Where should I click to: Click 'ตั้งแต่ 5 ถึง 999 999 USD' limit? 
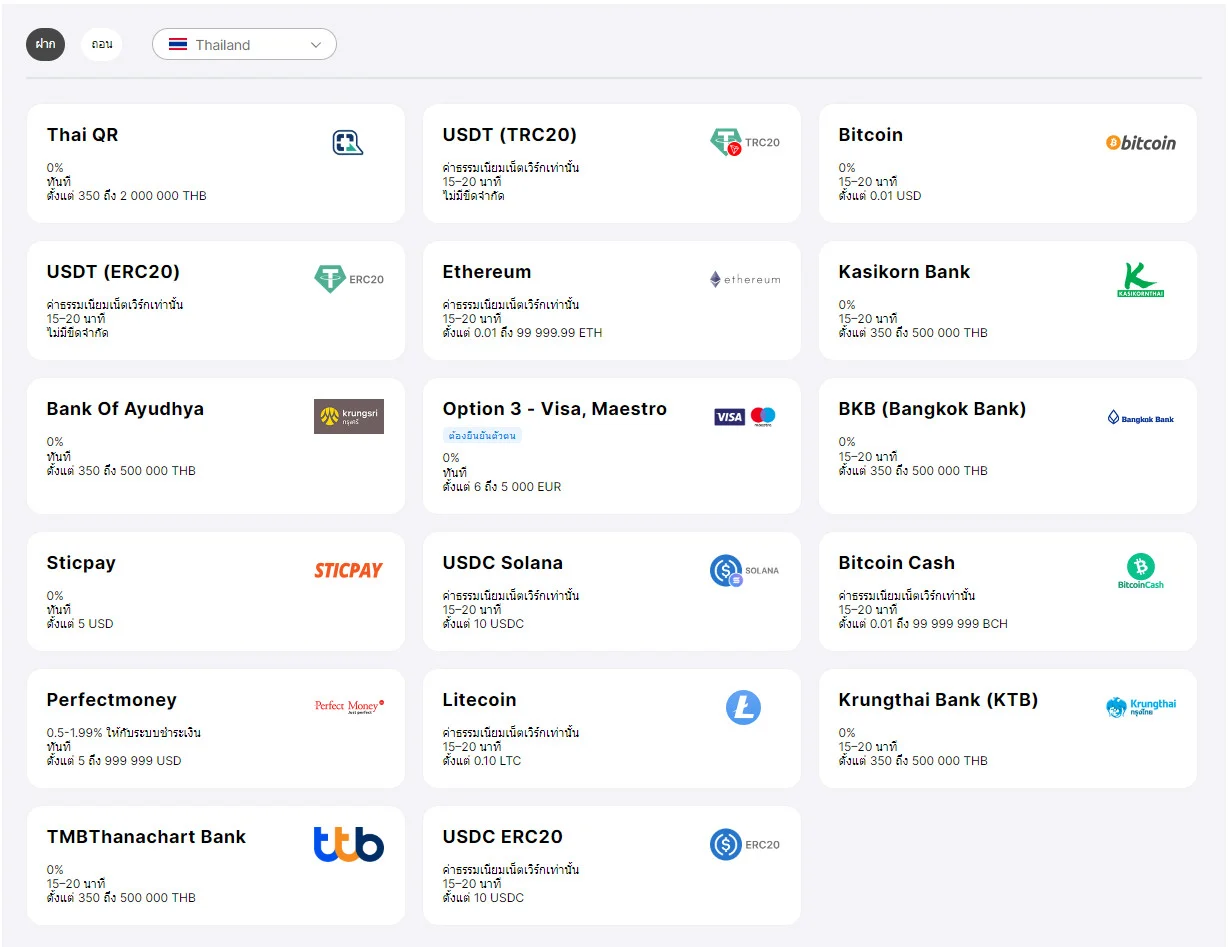114,761
